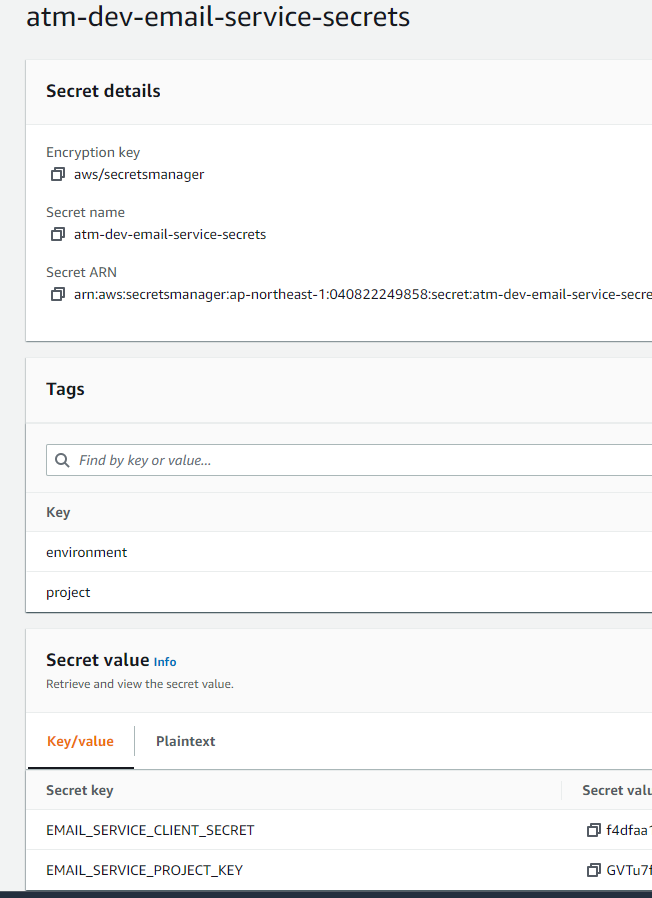652x898 pixels.
Task: Click the atm-dev-email-service-secrets page title
Action: (218, 18)
